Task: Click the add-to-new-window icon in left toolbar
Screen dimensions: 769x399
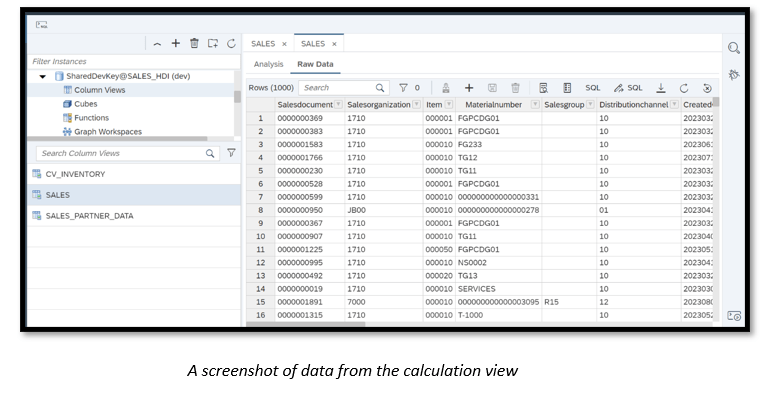Action: [x=213, y=44]
